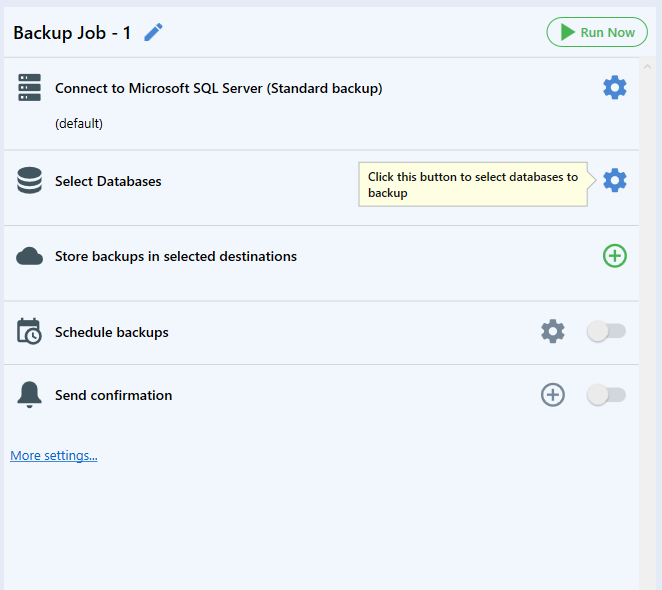
Task: Open Schedule backups gear settings
Action: click(x=553, y=332)
